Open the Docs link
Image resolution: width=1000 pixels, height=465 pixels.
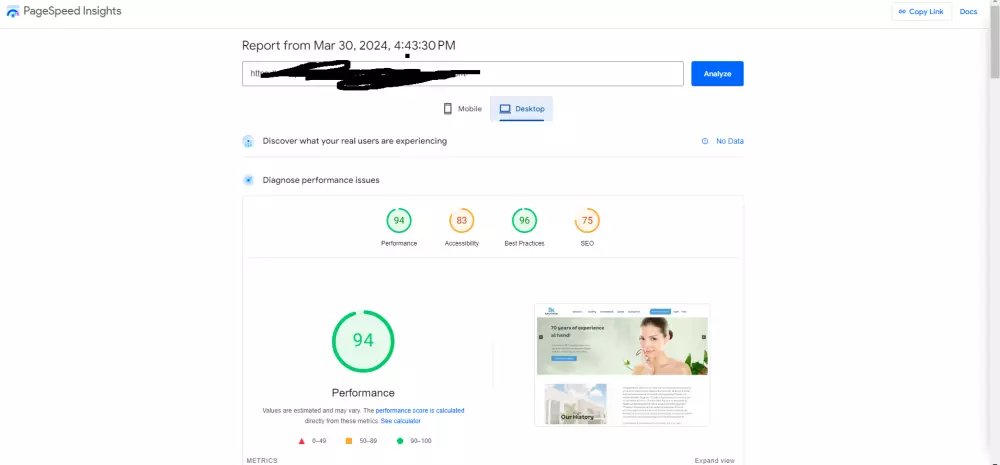(x=968, y=11)
